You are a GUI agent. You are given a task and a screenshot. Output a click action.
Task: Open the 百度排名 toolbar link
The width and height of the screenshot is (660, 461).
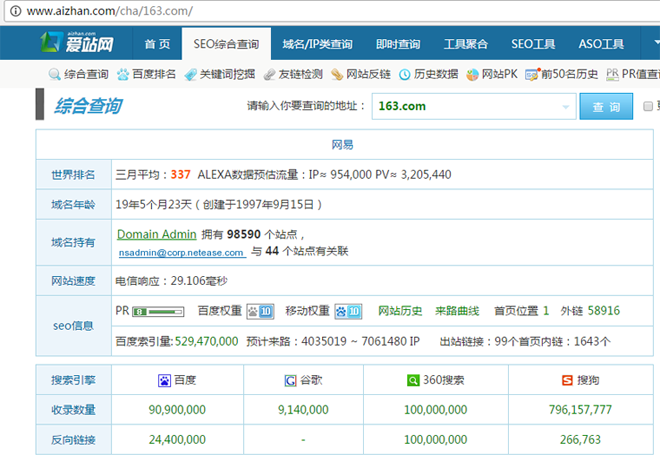(x=154, y=75)
